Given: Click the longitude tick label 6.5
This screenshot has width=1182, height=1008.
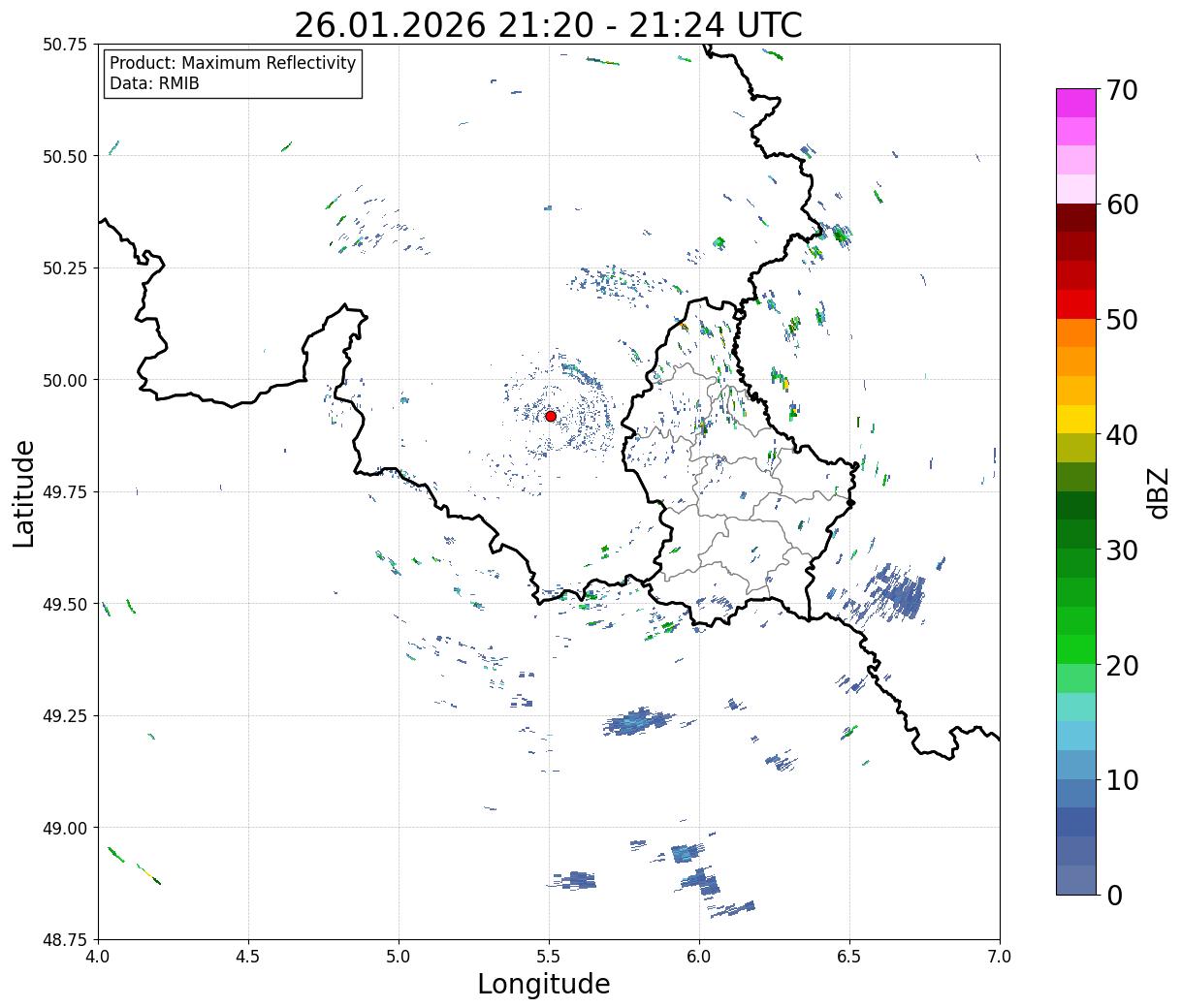Looking at the screenshot, I should 849,957.
